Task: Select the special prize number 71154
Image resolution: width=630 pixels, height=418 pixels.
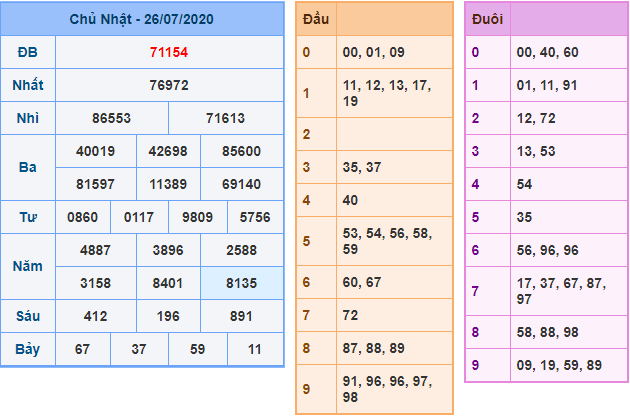Action: [x=169, y=52]
